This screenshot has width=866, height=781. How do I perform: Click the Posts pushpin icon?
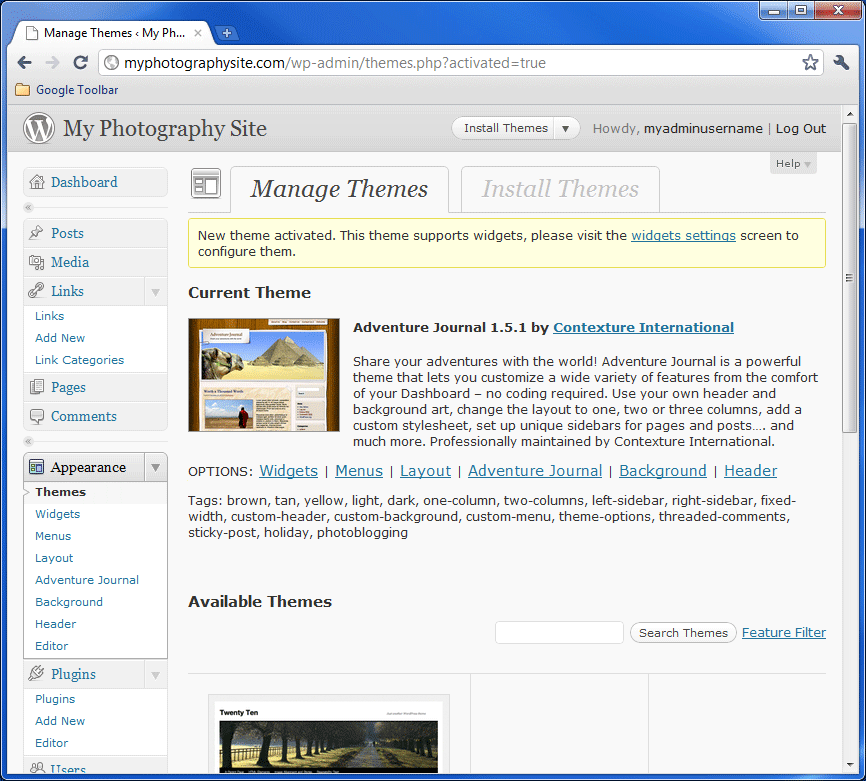[x=36, y=233]
